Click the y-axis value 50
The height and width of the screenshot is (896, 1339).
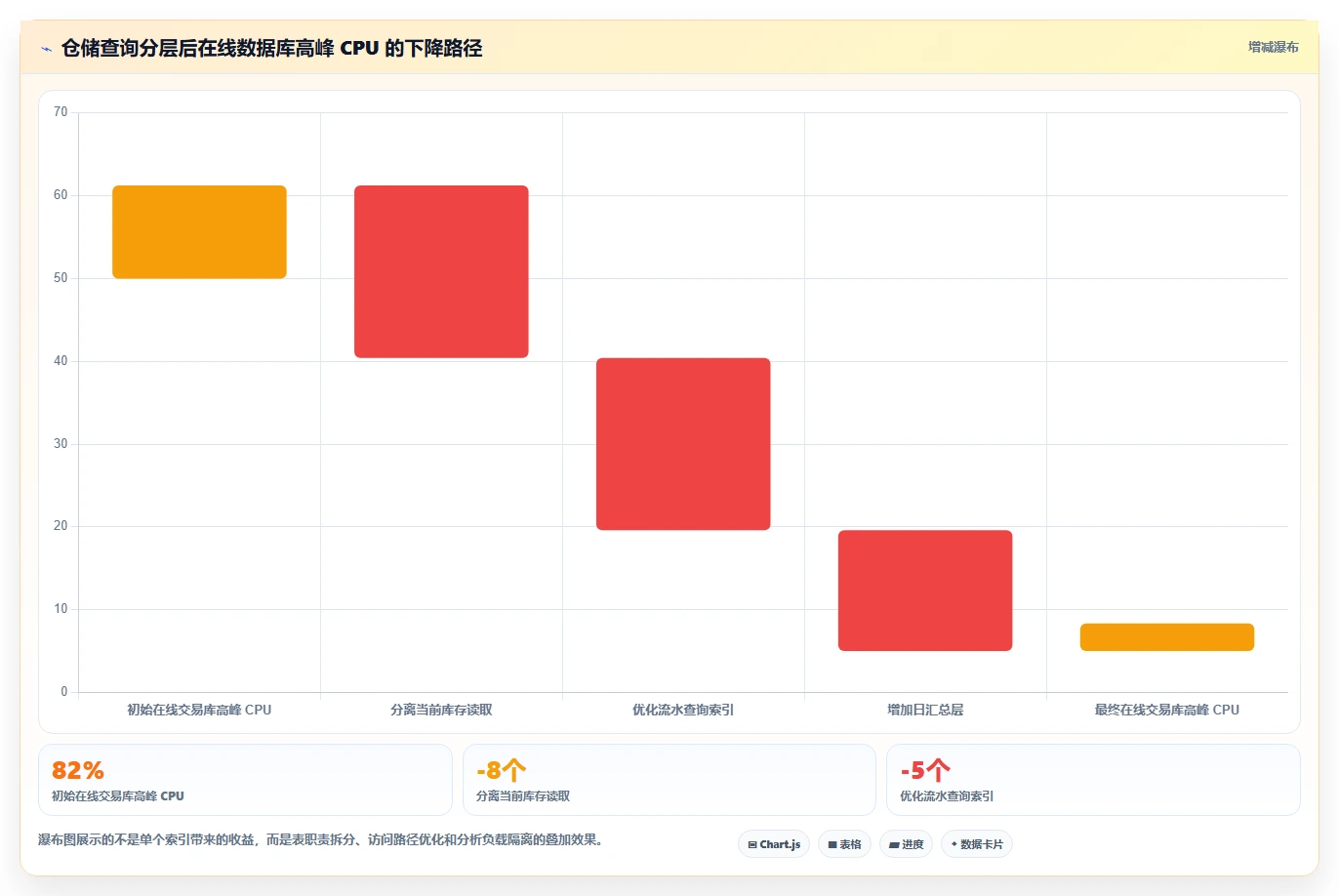coord(61,278)
